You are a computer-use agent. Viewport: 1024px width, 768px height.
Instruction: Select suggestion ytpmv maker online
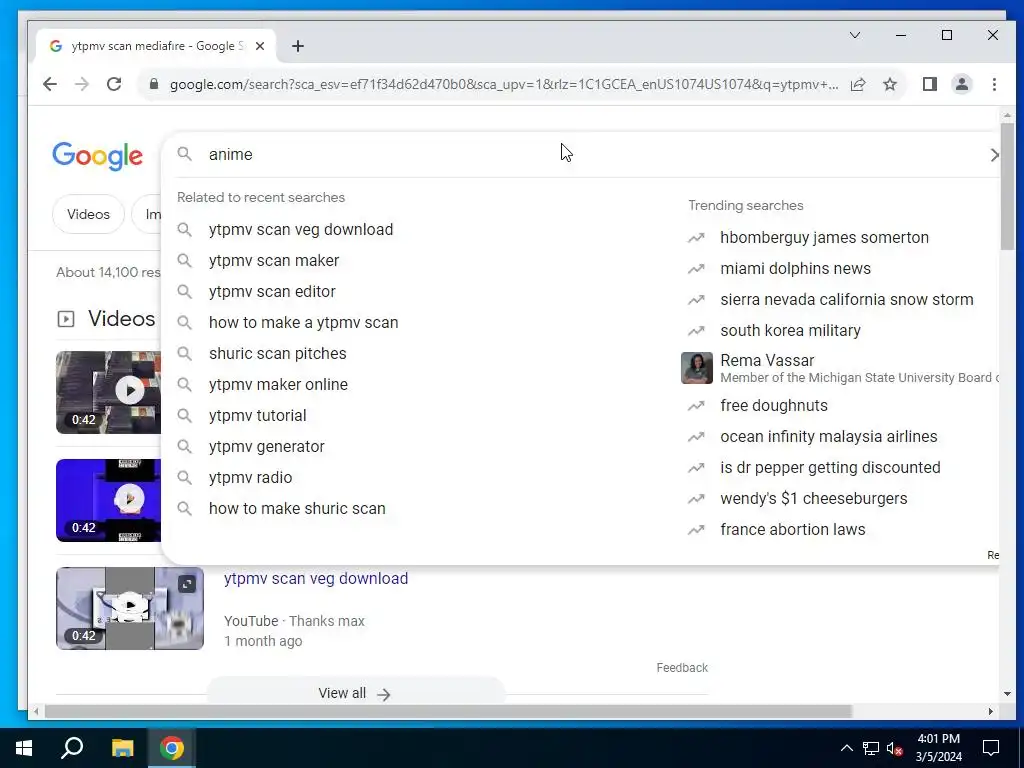tap(278, 385)
